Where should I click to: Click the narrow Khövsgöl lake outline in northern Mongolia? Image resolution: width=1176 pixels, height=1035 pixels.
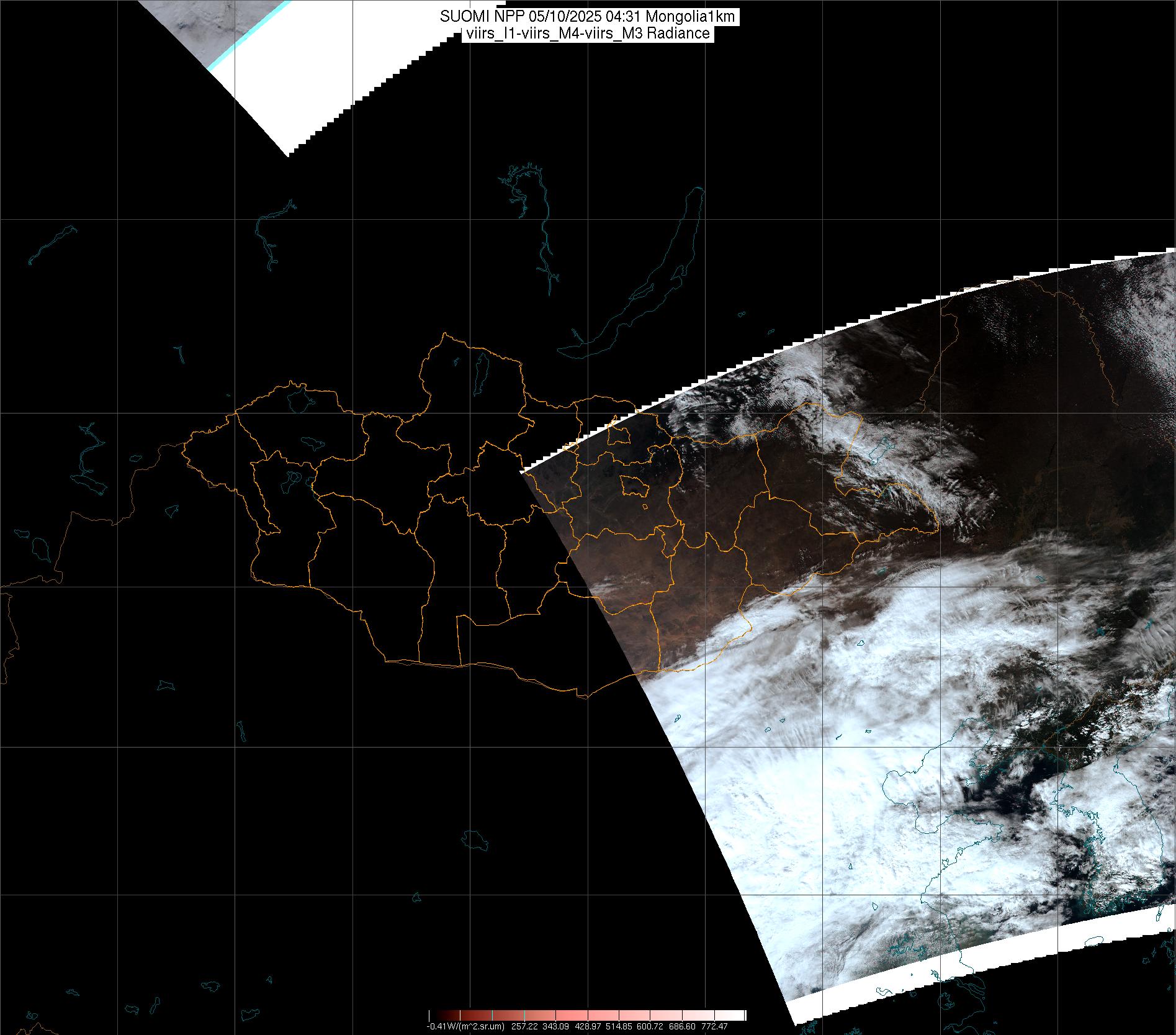pos(480,374)
